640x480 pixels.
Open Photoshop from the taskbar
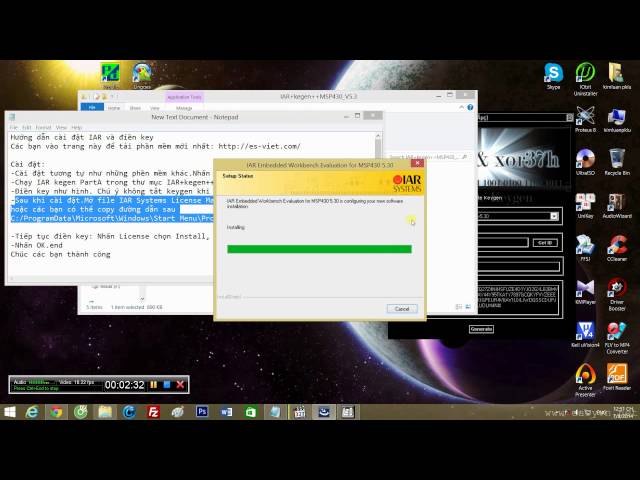[x=202, y=412]
